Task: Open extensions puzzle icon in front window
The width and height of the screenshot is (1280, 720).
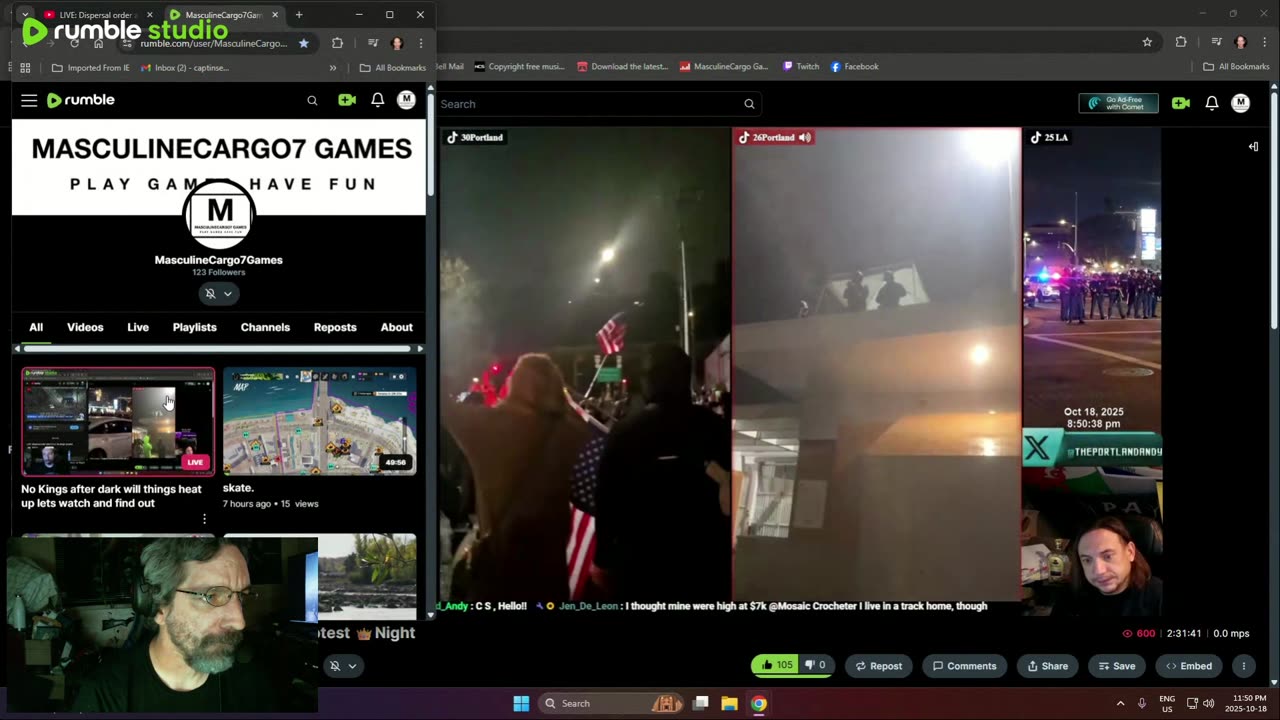Action: click(337, 43)
